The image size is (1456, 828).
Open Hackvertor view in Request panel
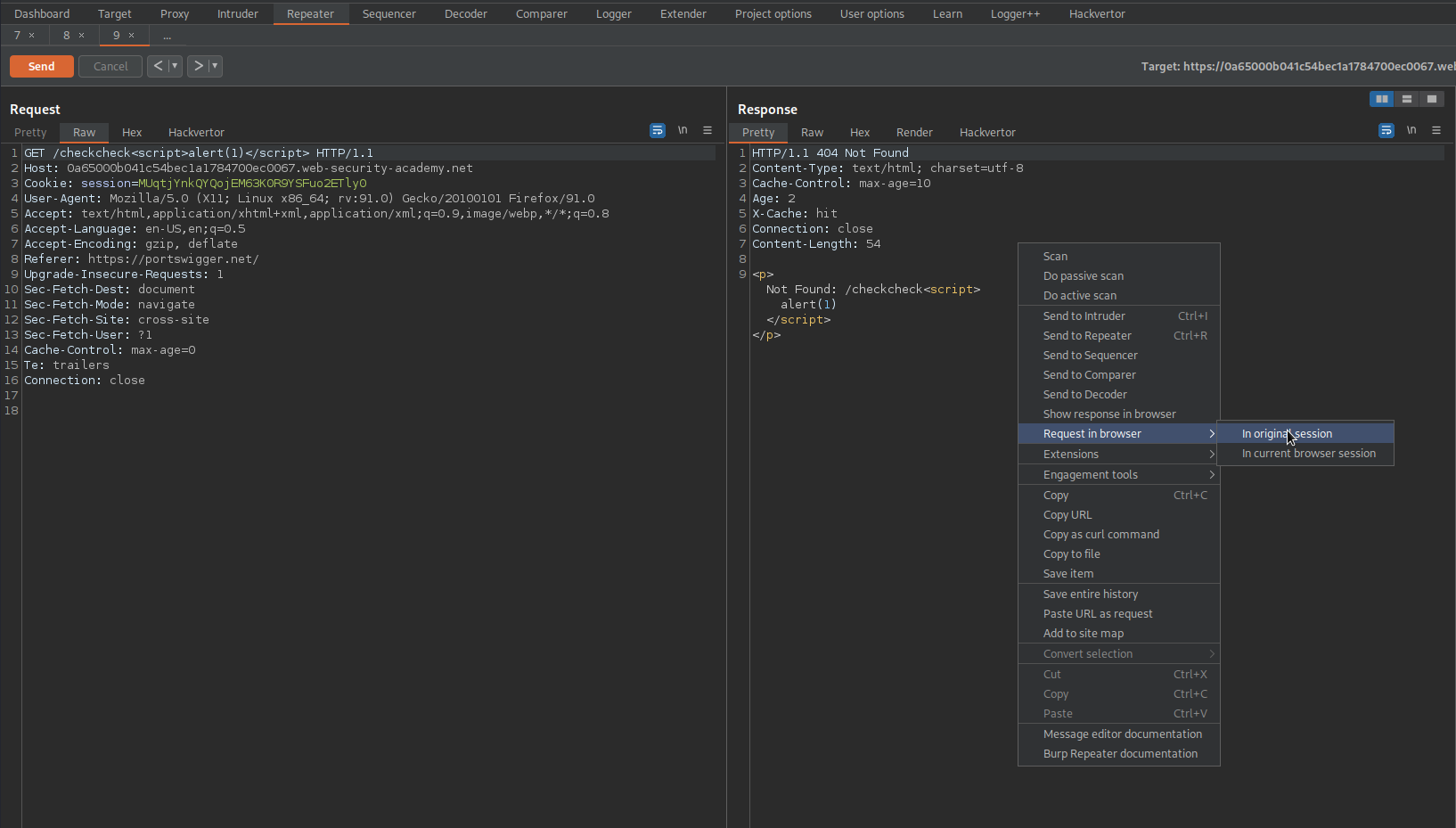(196, 133)
